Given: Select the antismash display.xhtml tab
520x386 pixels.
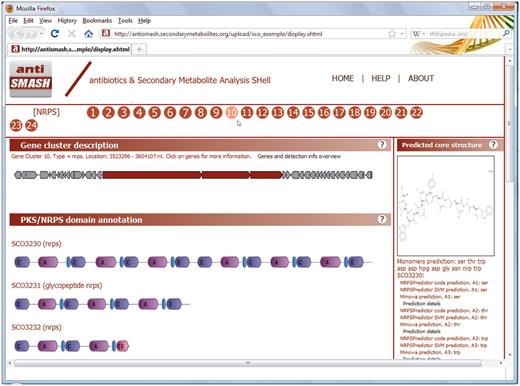Looking at the screenshot, I should pos(70,49).
